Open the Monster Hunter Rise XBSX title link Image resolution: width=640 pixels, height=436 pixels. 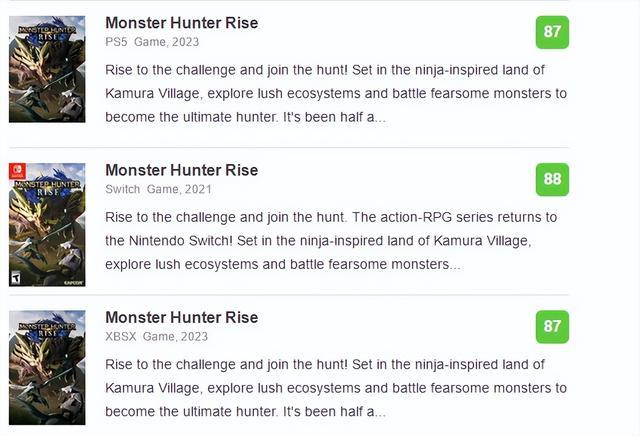181,317
